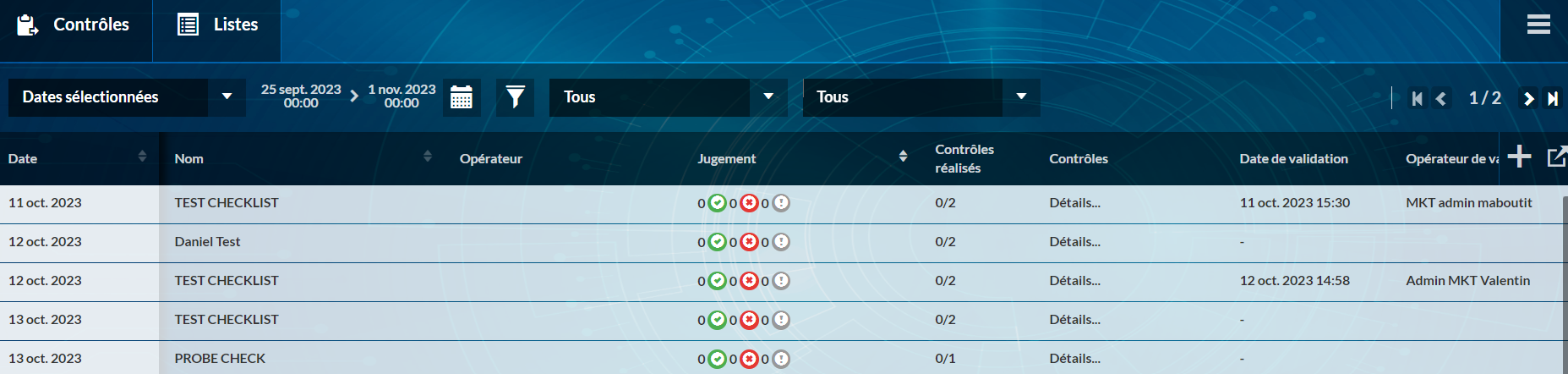Open the hamburger menu
Screen dimensions: 1568x374
pos(1538,25)
